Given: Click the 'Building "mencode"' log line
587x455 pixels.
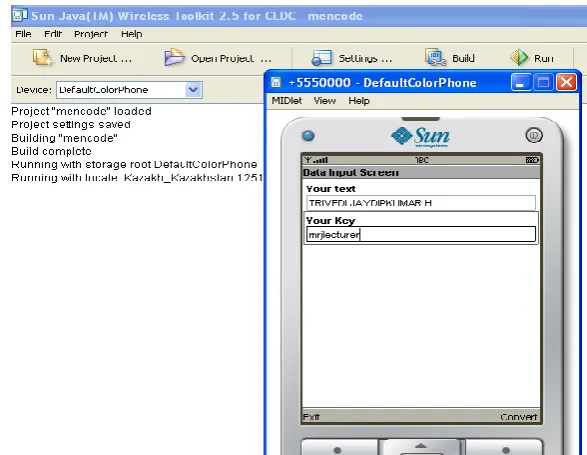Looking at the screenshot, I should coord(64,138).
